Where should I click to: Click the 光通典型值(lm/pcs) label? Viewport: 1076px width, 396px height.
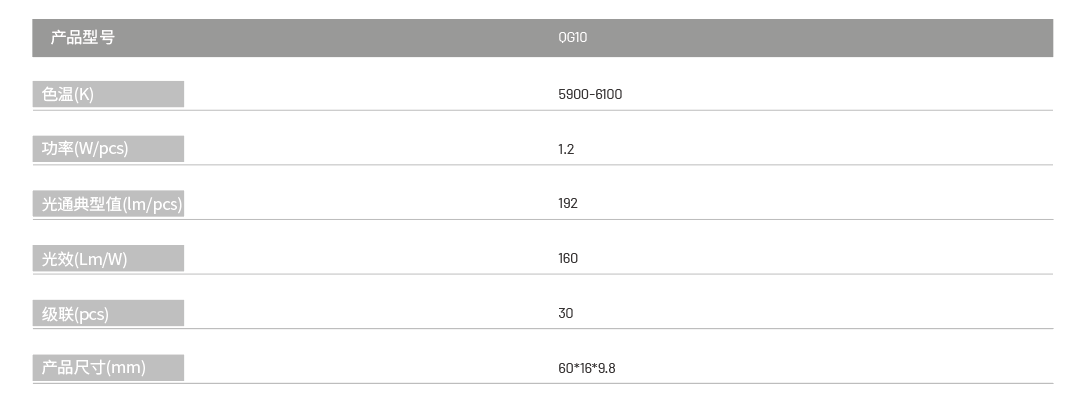click(x=112, y=204)
